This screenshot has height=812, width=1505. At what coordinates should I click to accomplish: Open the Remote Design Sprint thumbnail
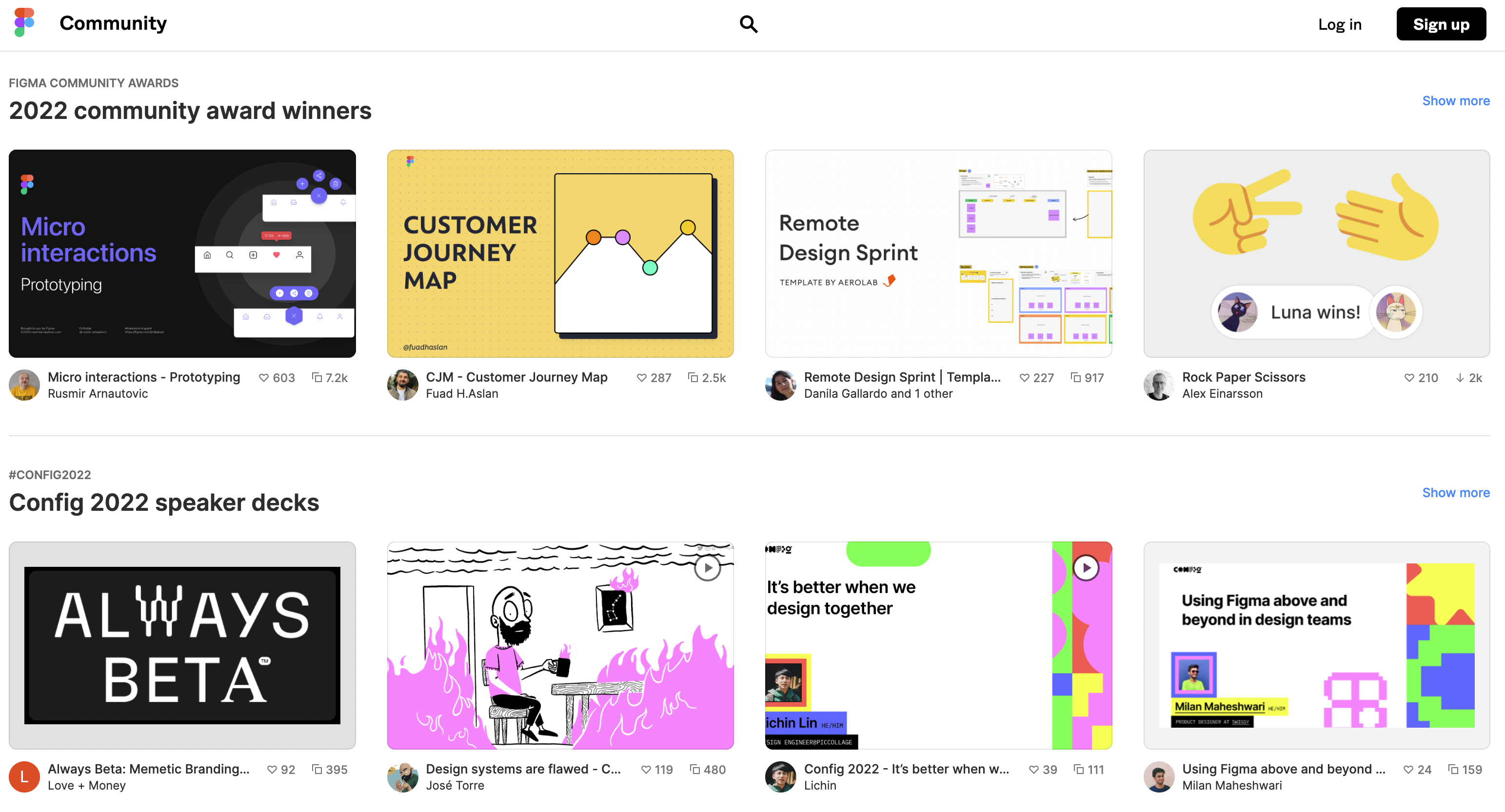[938, 253]
